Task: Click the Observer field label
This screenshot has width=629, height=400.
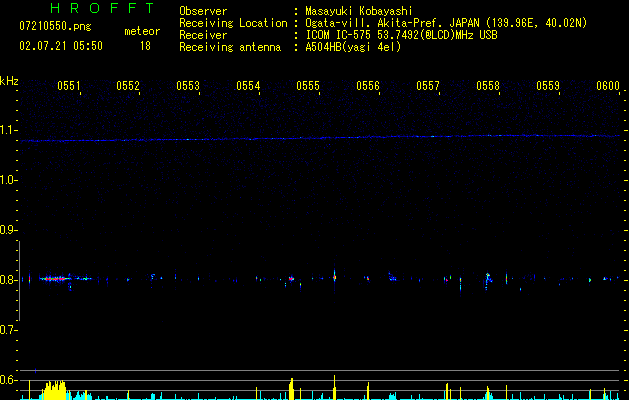Action: [203, 11]
